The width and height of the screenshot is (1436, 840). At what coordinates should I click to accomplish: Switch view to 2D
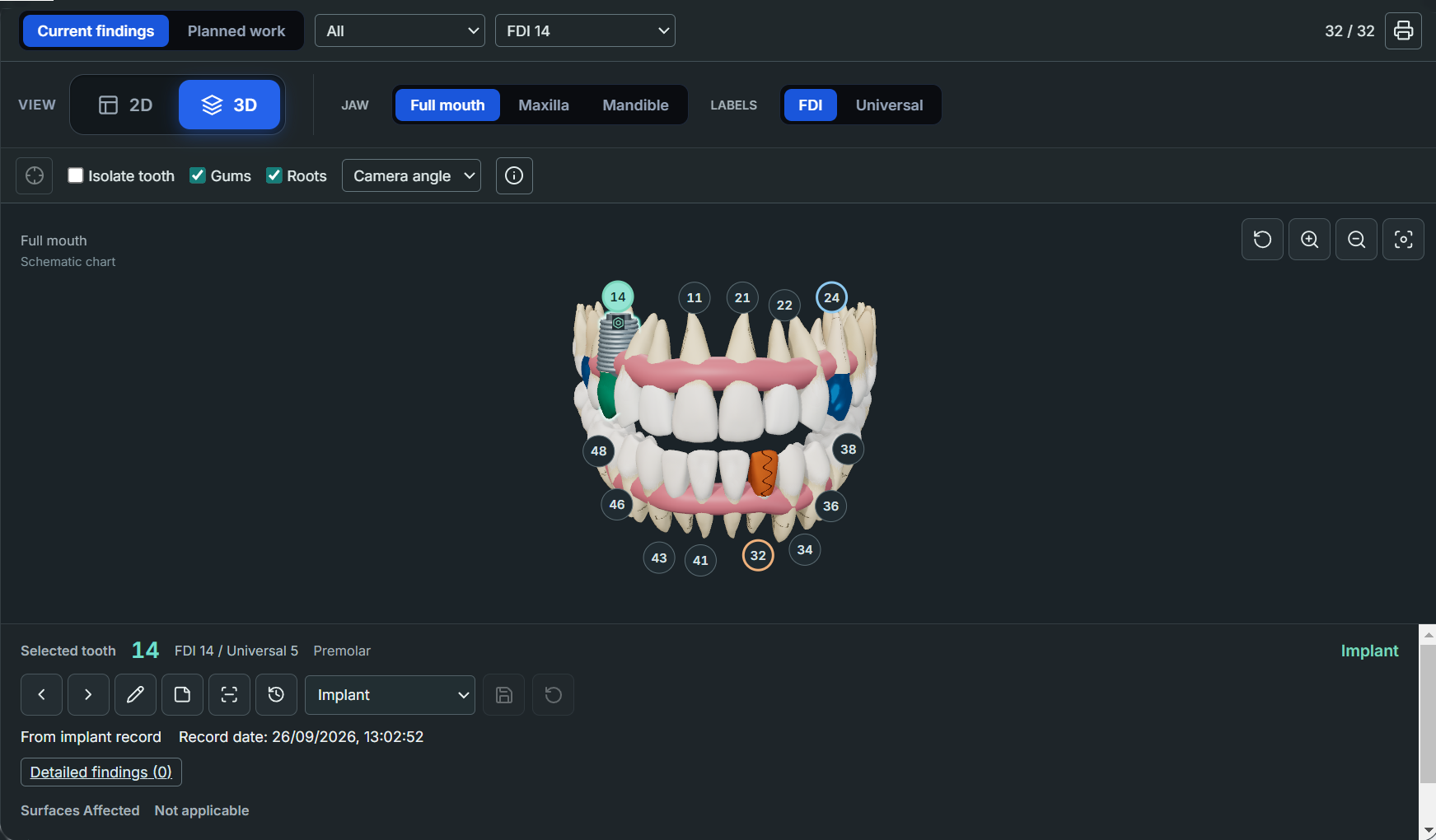click(125, 105)
